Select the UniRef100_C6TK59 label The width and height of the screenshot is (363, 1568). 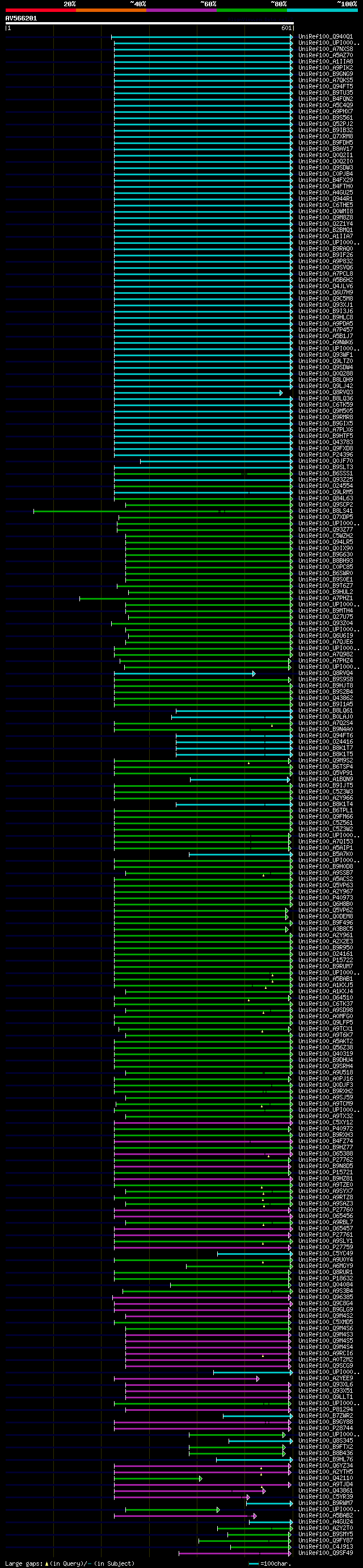(325, 405)
